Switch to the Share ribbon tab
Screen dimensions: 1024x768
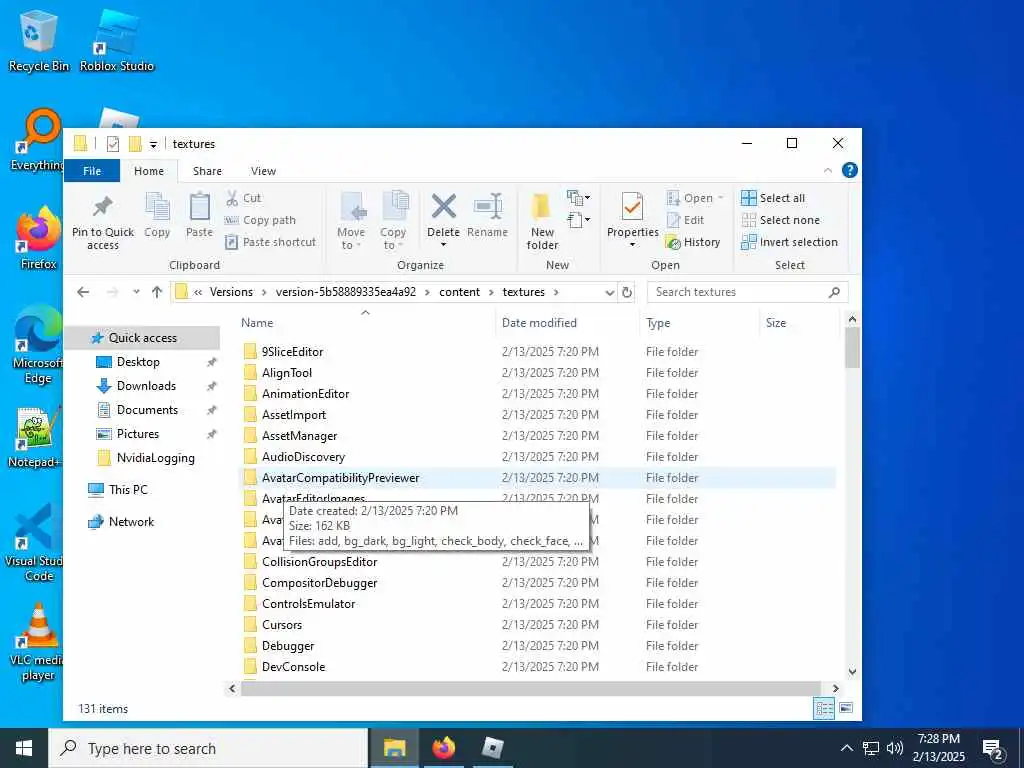point(207,171)
